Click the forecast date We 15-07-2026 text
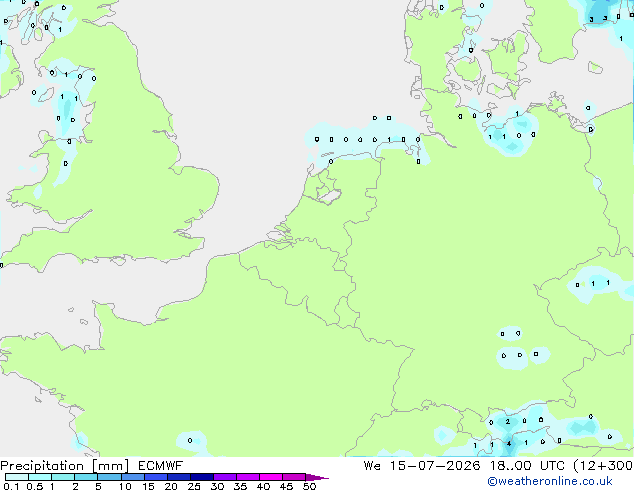 click(422, 466)
